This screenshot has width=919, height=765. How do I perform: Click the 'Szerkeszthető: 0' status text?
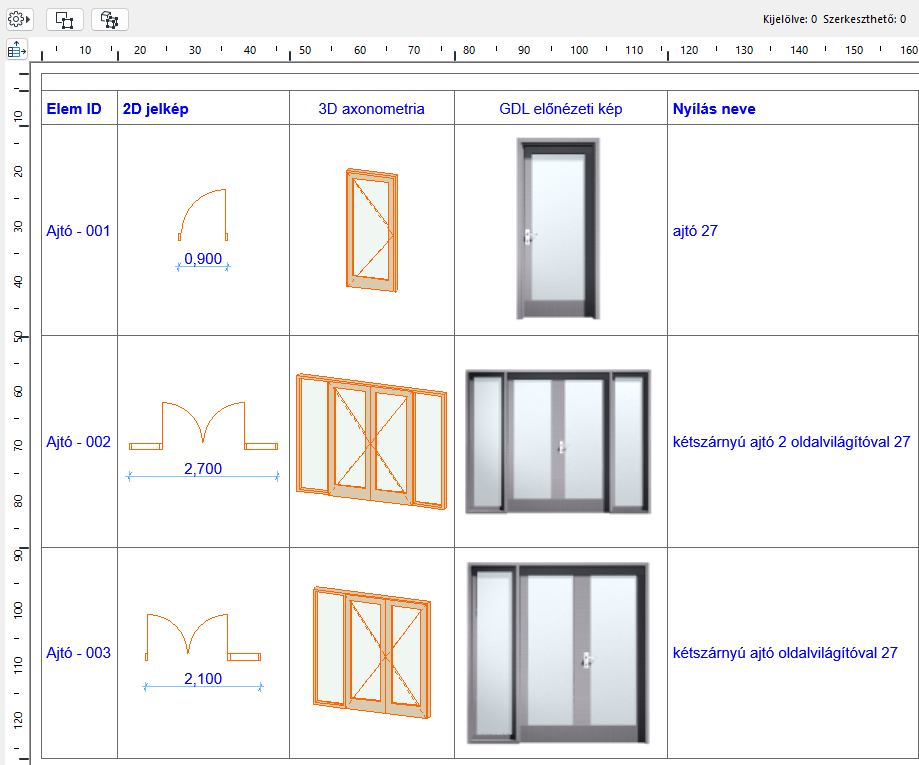click(864, 19)
